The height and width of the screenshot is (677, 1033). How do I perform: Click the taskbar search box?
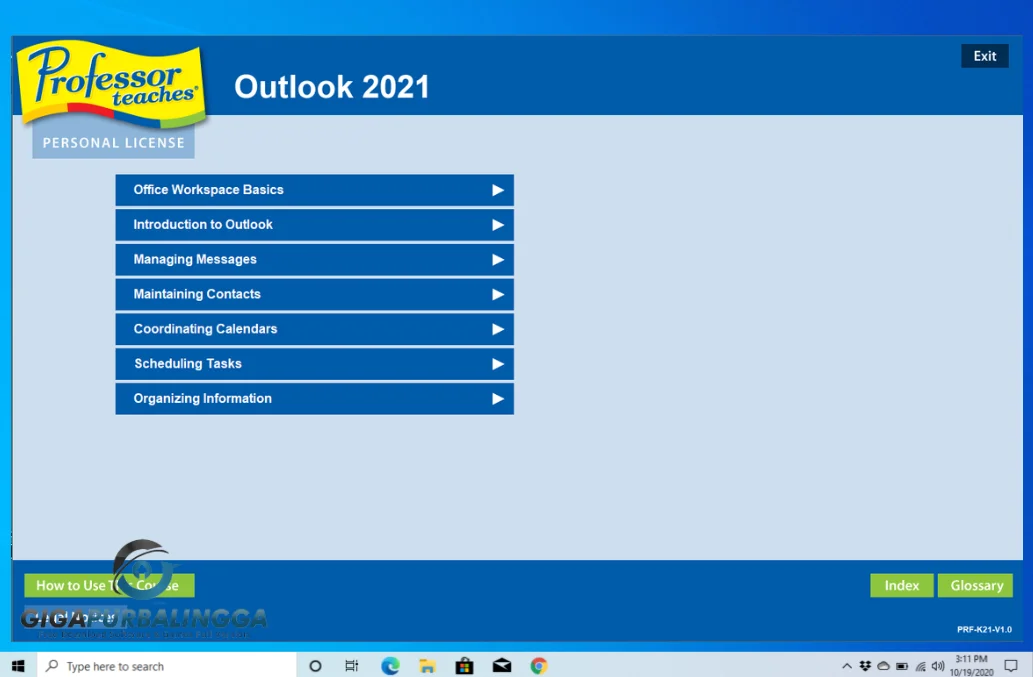167,666
